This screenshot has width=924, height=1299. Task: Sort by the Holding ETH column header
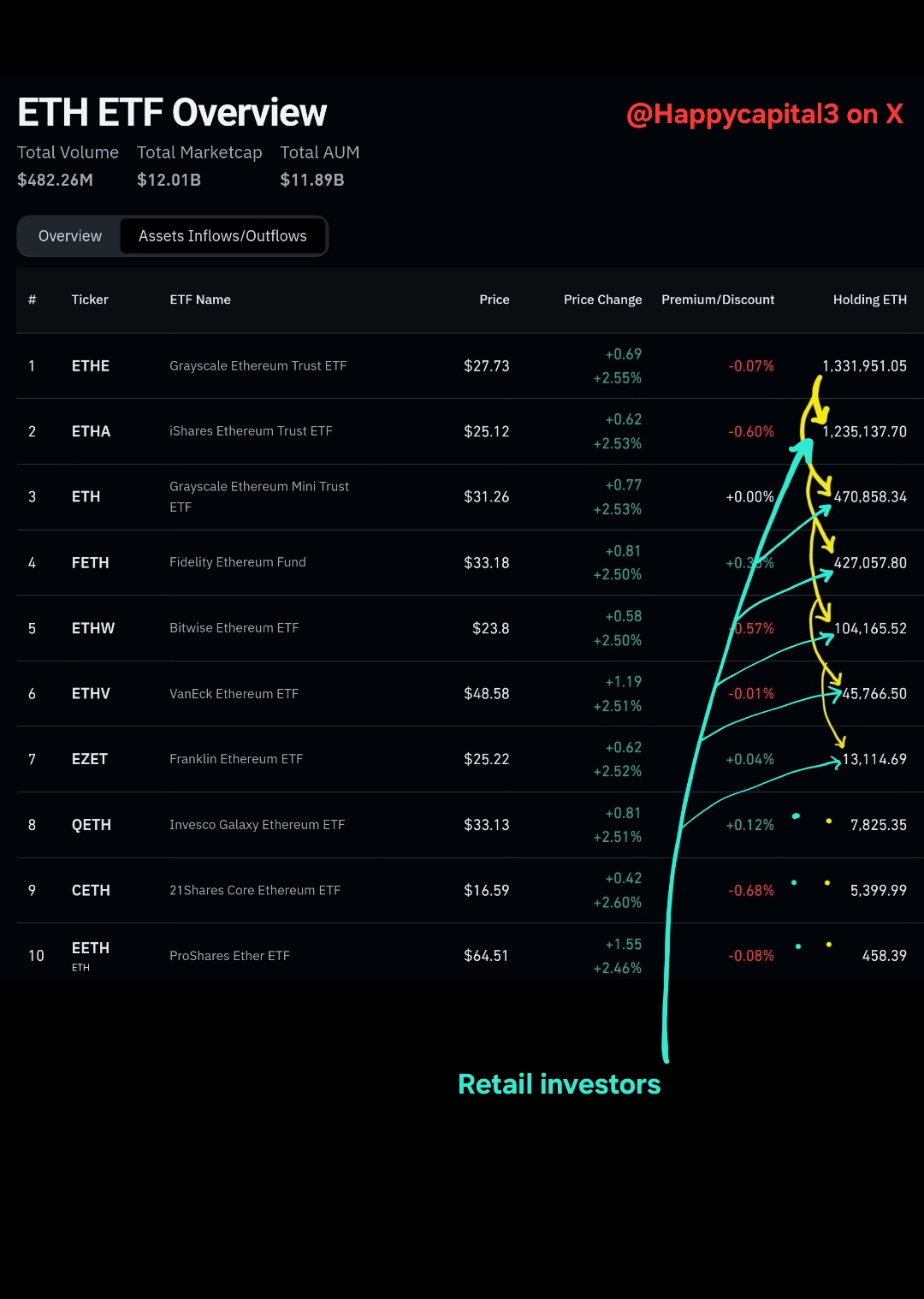pos(870,300)
